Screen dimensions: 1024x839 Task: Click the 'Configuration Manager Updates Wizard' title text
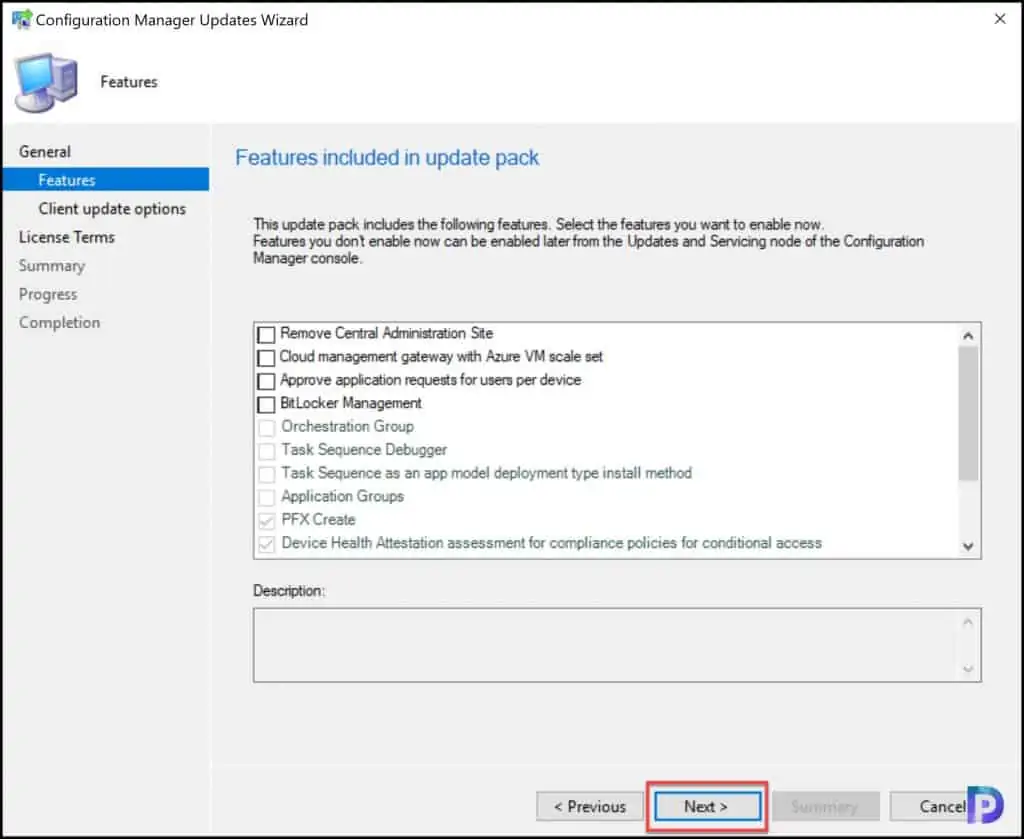(172, 20)
